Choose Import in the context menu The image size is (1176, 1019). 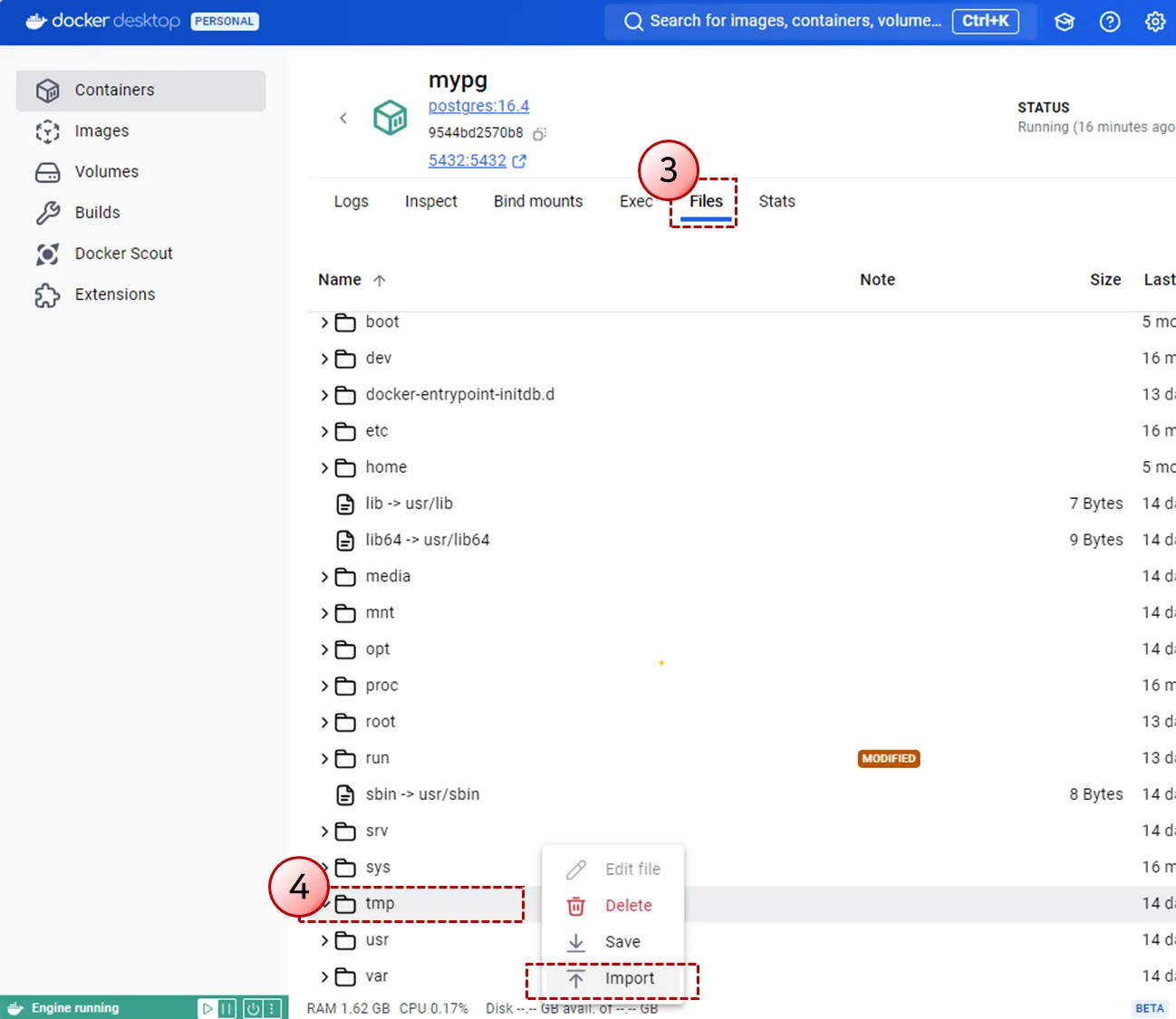pyautogui.click(x=613, y=978)
